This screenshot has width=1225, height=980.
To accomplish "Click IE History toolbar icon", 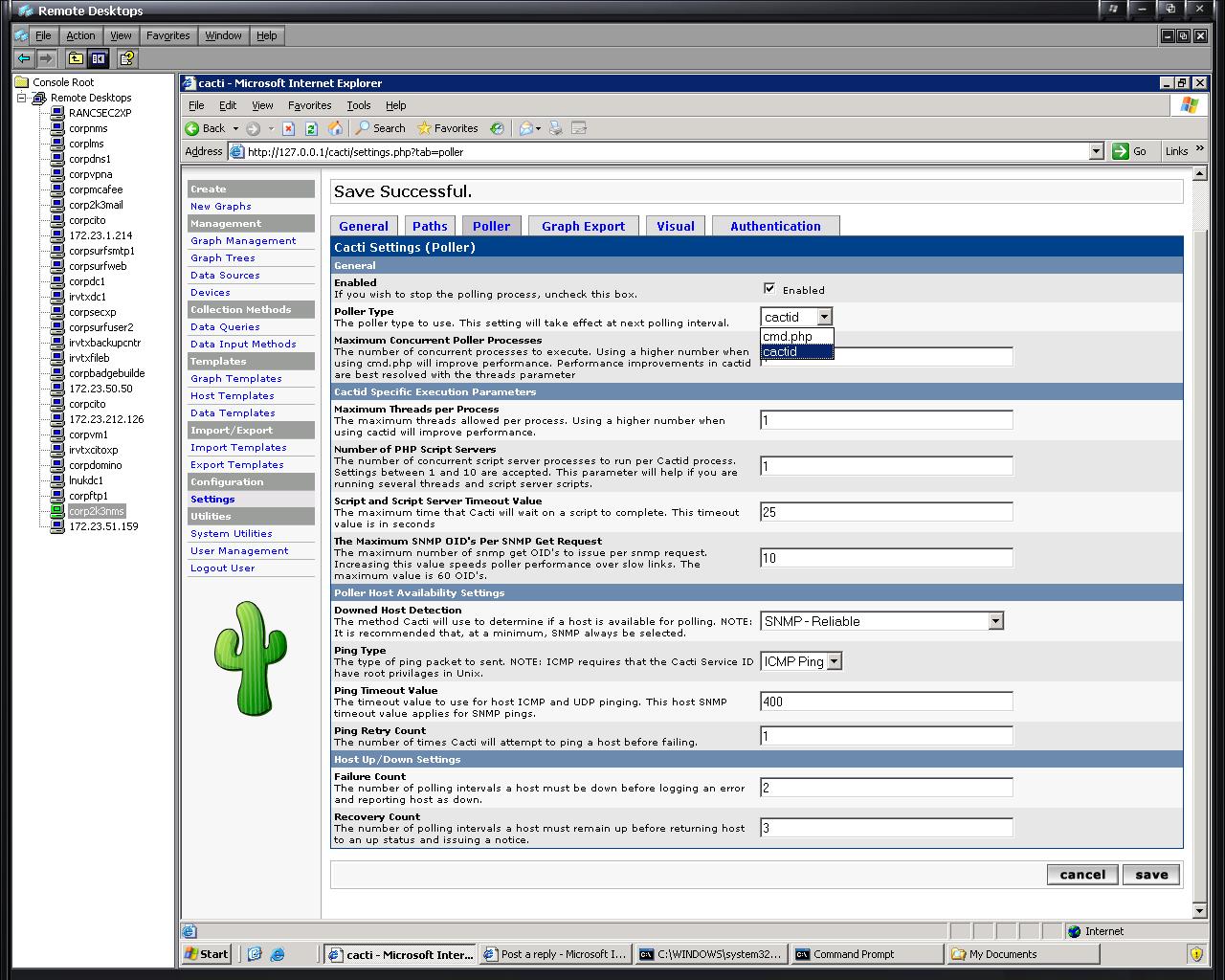I will tap(497, 128).
